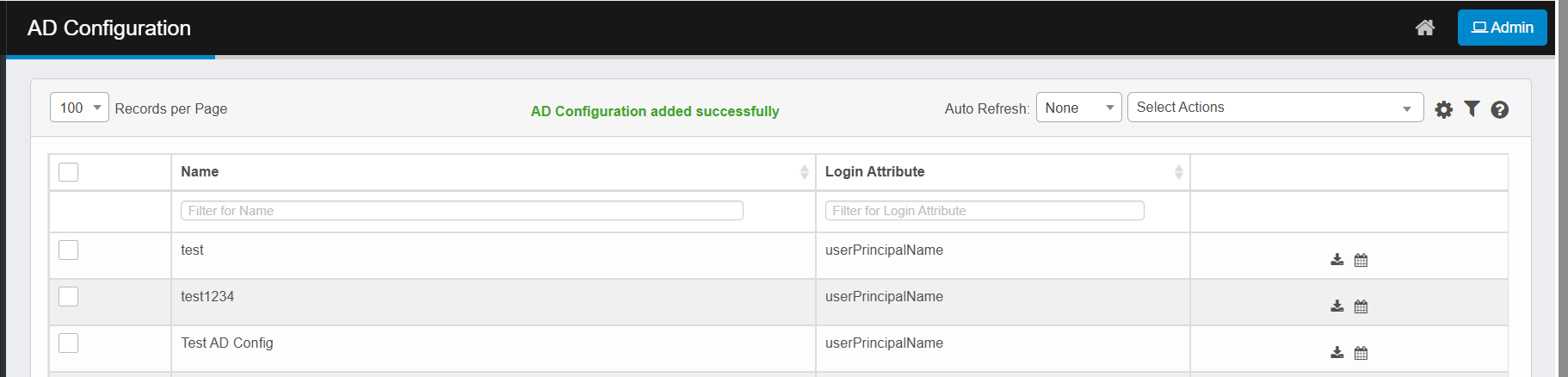Click the Admin button
The width and height of the screenshot is (1568, 377).
pyautogui.click(x=1502, y=28)
